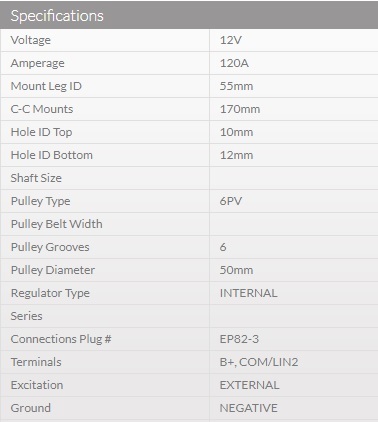Viewport: 378px width, 422px height.
Task: Click the 12mm Hole ID Bottom value
Action: coord(236,155)
